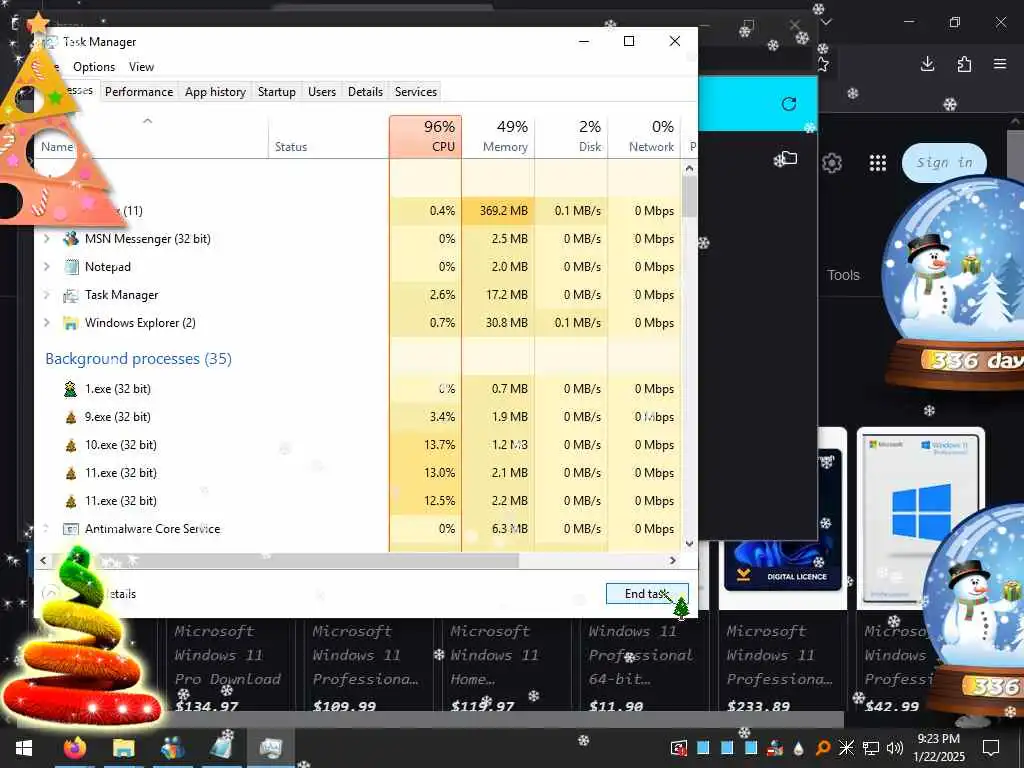The width and height of the screenshot is (1024, 768).
Task: Expand the Task Manager process row
Action: [46, 295]
